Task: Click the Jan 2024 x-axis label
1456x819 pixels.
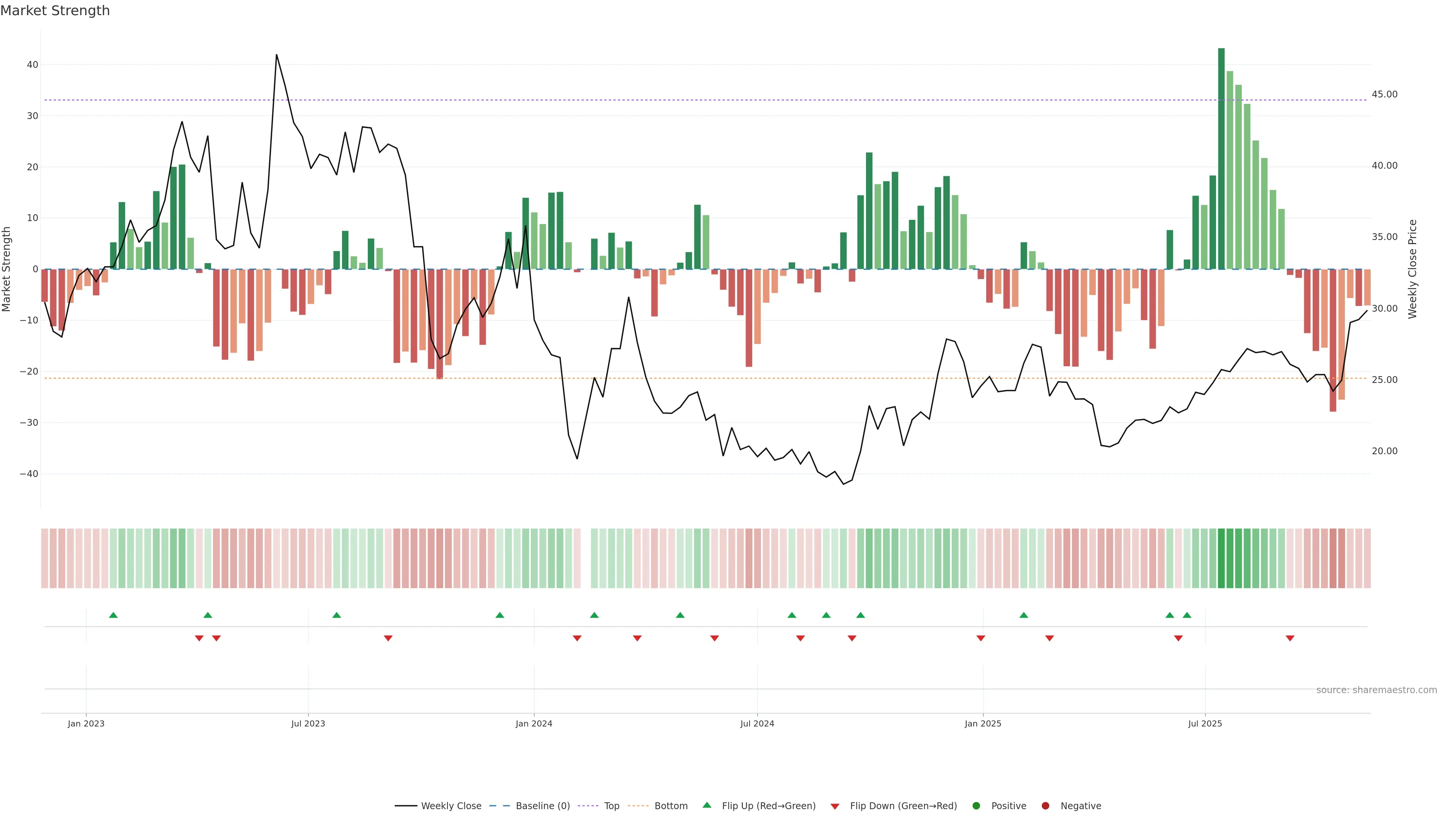Action: click(533, 723)
